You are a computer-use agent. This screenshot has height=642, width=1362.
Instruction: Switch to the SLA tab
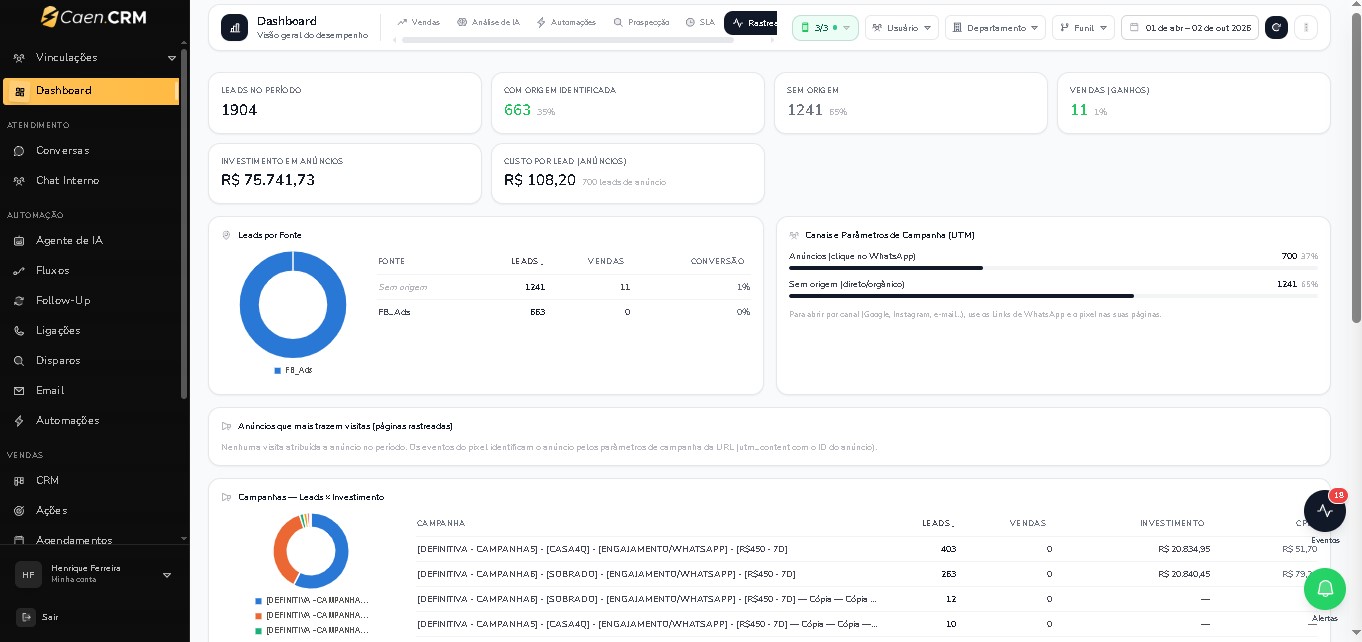tap(700, 22)
